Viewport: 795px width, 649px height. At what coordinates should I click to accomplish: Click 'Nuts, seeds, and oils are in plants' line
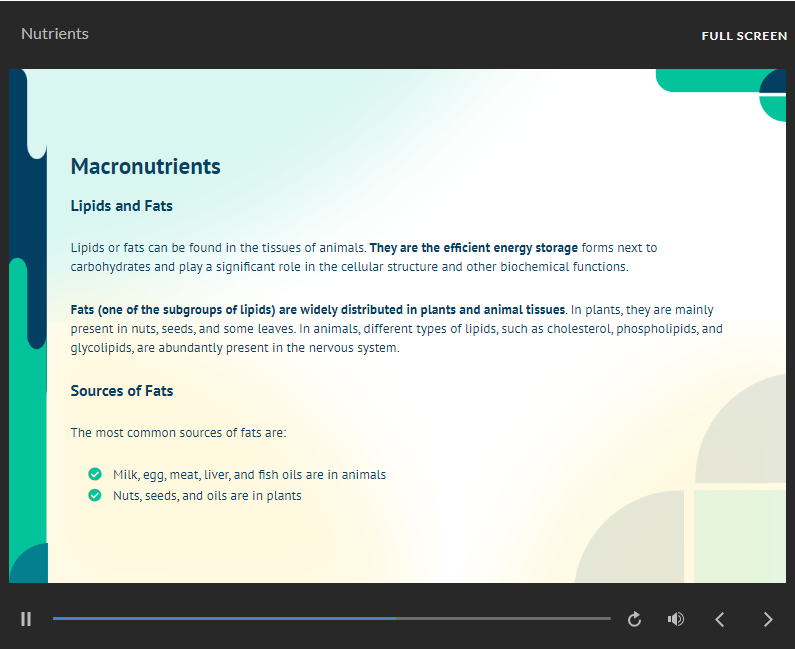[207, 495]
